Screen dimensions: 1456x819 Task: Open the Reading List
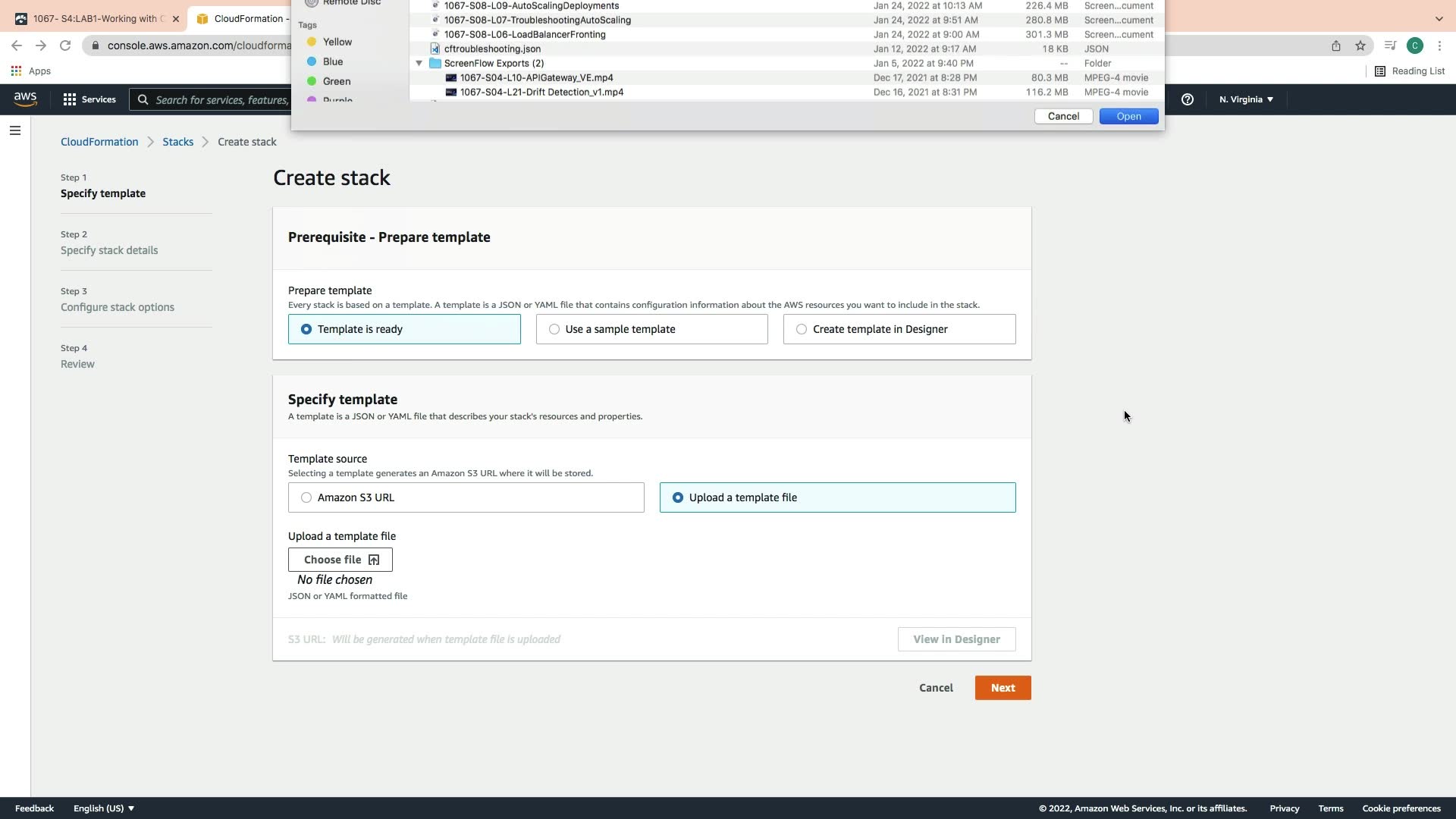(x=1410, y=71)
